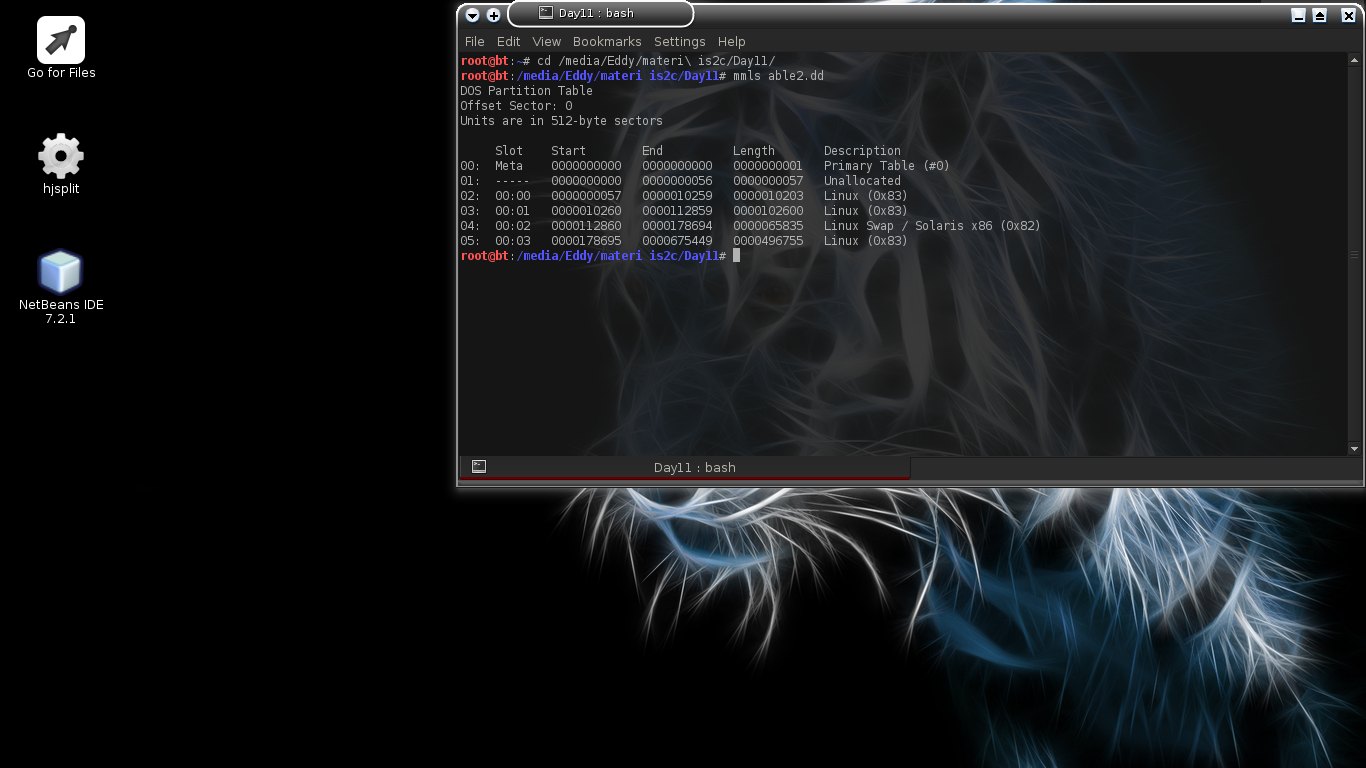Open the File menu
The image size is (1366, 768).
click(474, 41)
